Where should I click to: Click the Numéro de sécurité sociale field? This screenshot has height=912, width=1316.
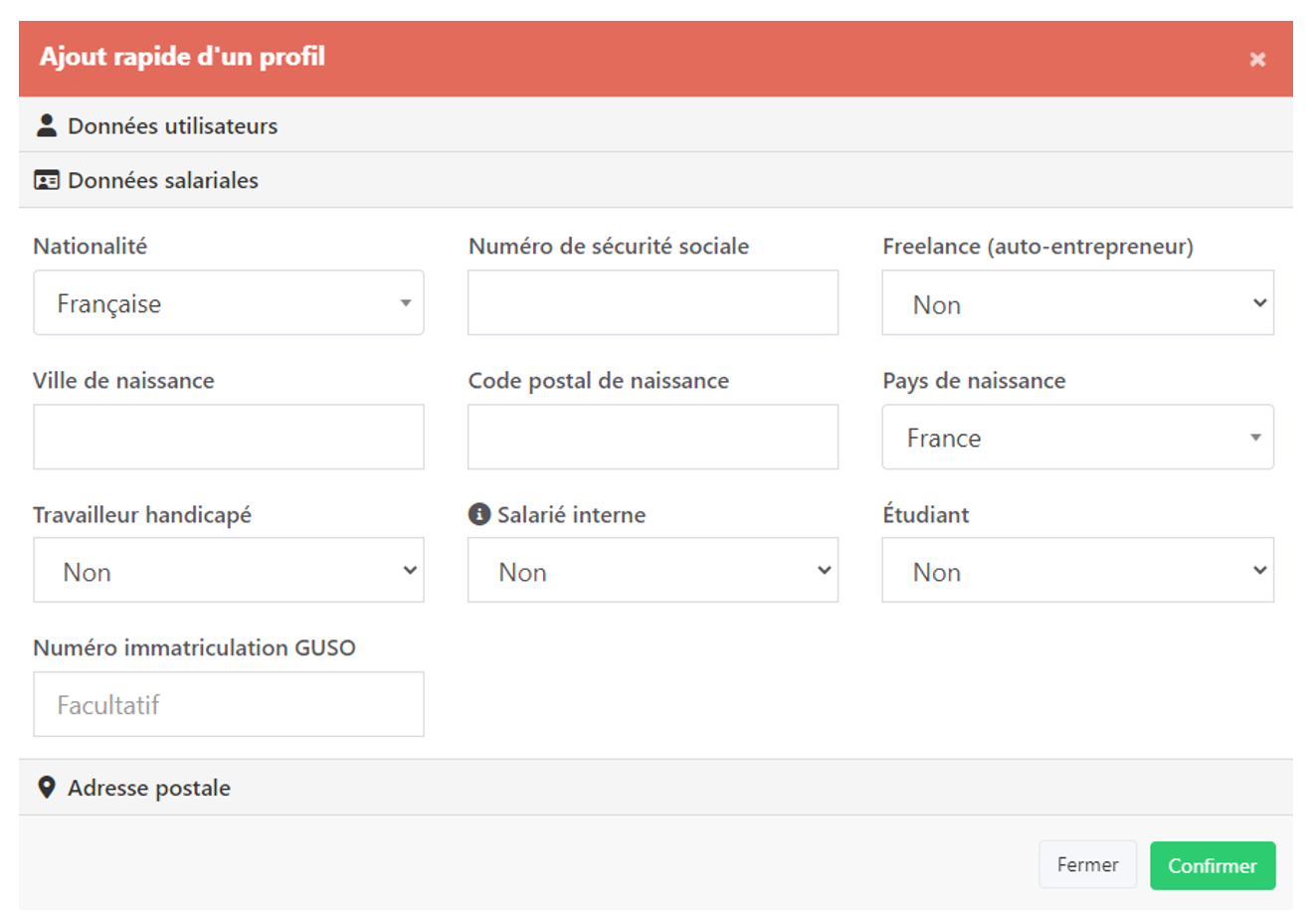[653, 303]
